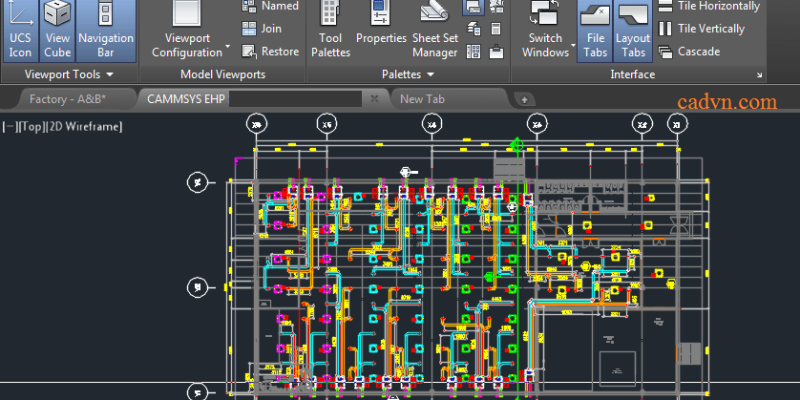This screenshot has height=400, width=800.
Task: Toggle the View Cube display
Action: pos(57,31)
